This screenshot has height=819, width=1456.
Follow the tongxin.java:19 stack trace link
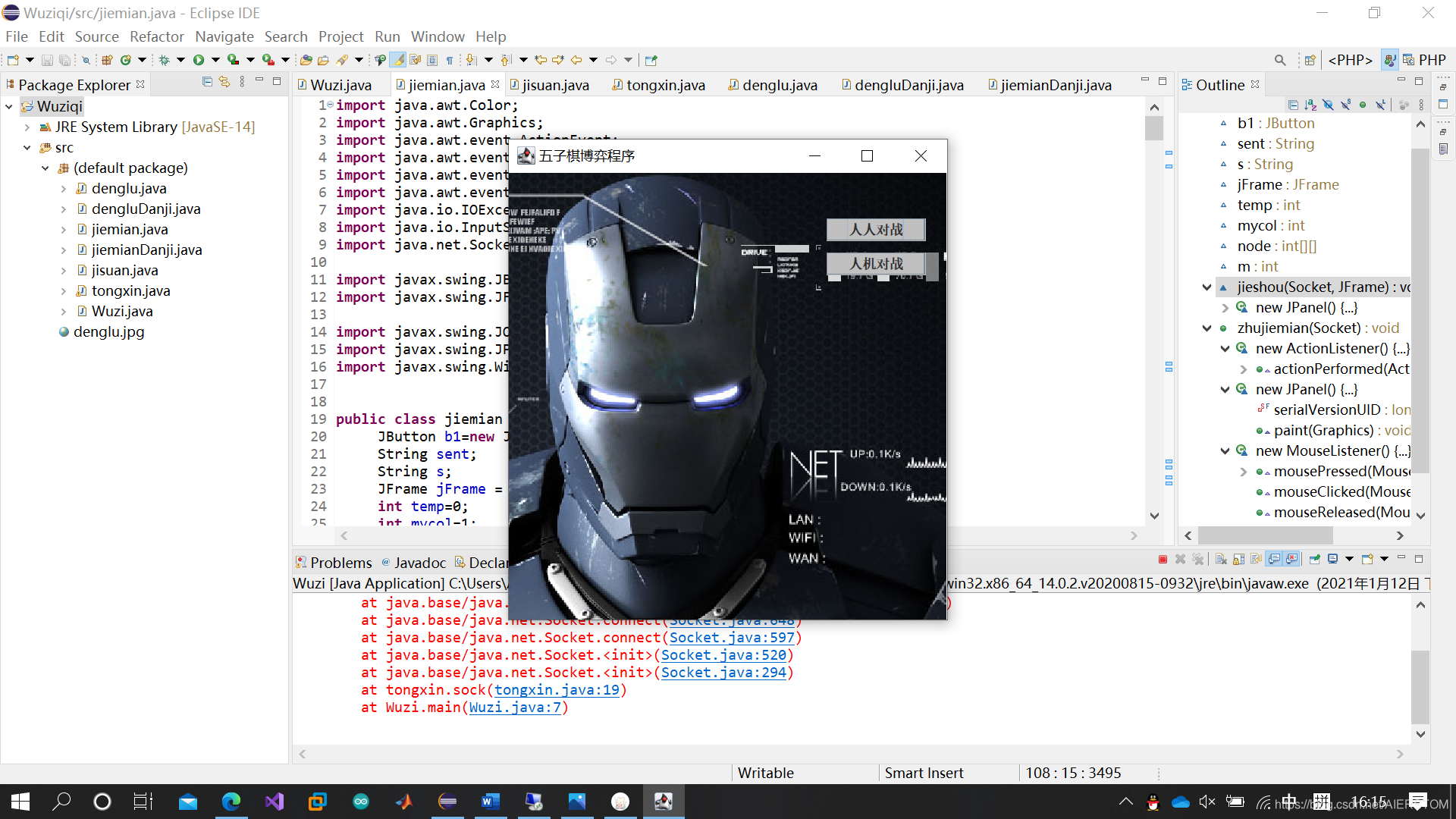(x=557, y=691)
